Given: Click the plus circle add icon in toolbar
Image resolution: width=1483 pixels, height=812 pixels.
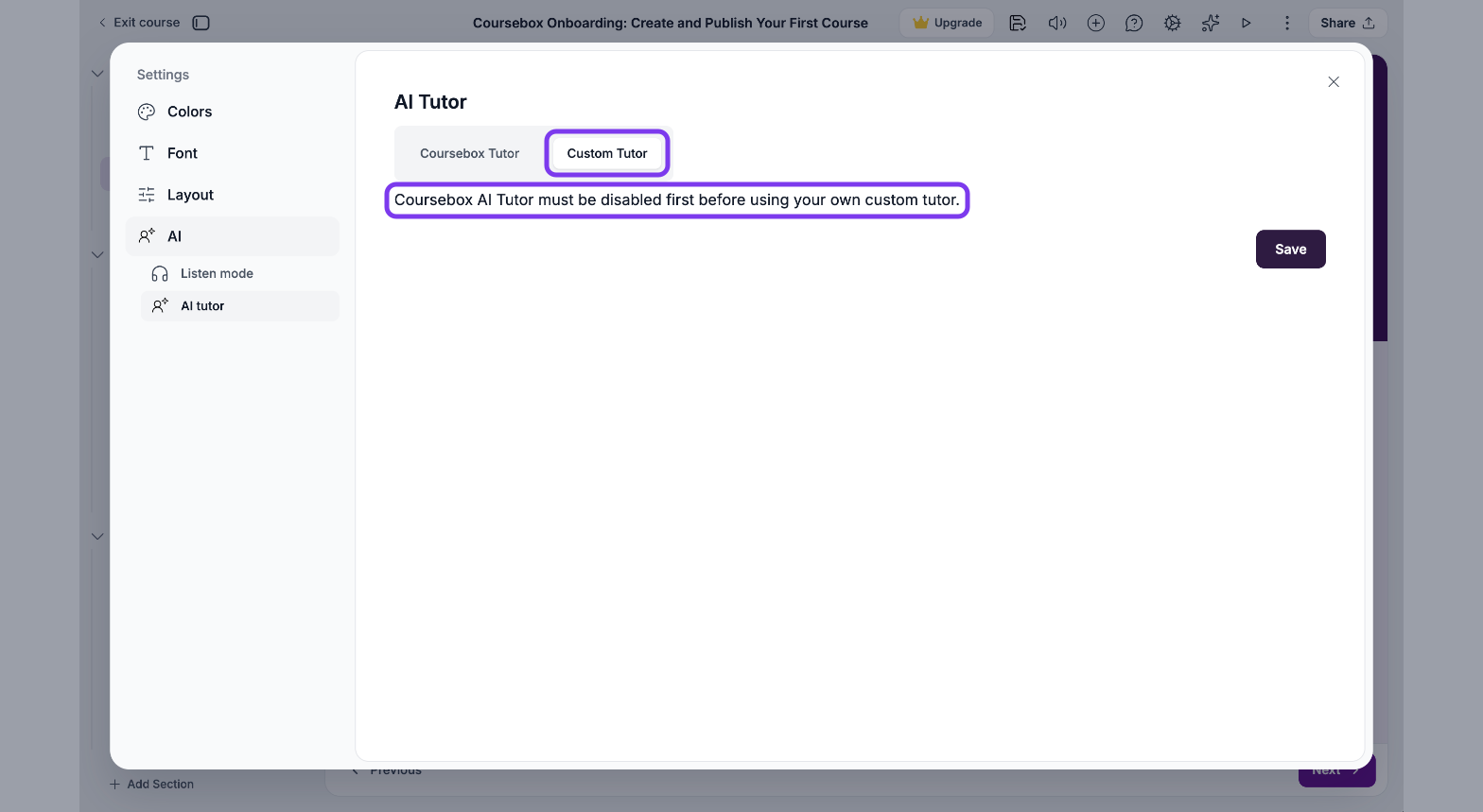Looking at the screenshot, I should pyautogui.click(x=1095, y=23).
